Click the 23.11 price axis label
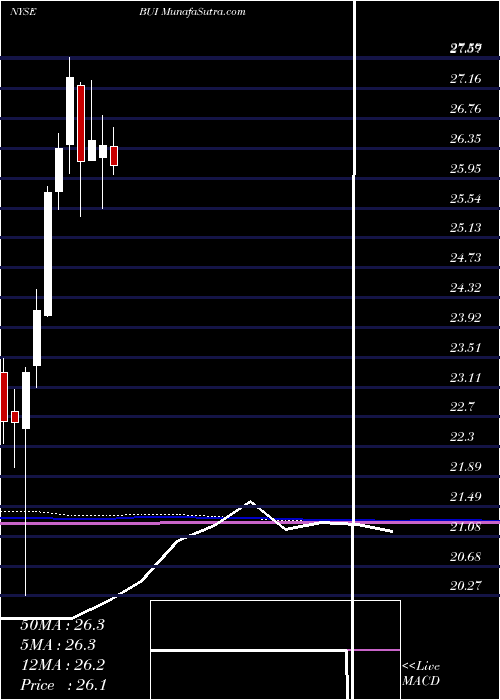Image resolution: width=500 pixels, height=700 pixels. coord(466,378)
